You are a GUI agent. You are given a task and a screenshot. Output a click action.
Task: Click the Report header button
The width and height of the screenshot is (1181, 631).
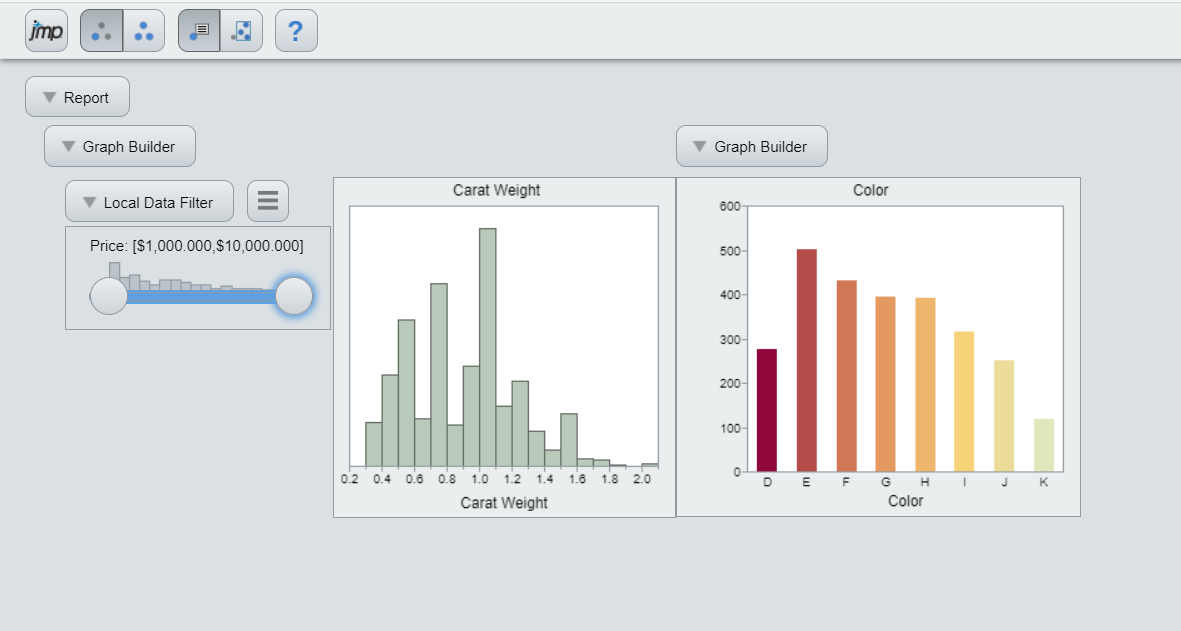(x=77, y=97)
